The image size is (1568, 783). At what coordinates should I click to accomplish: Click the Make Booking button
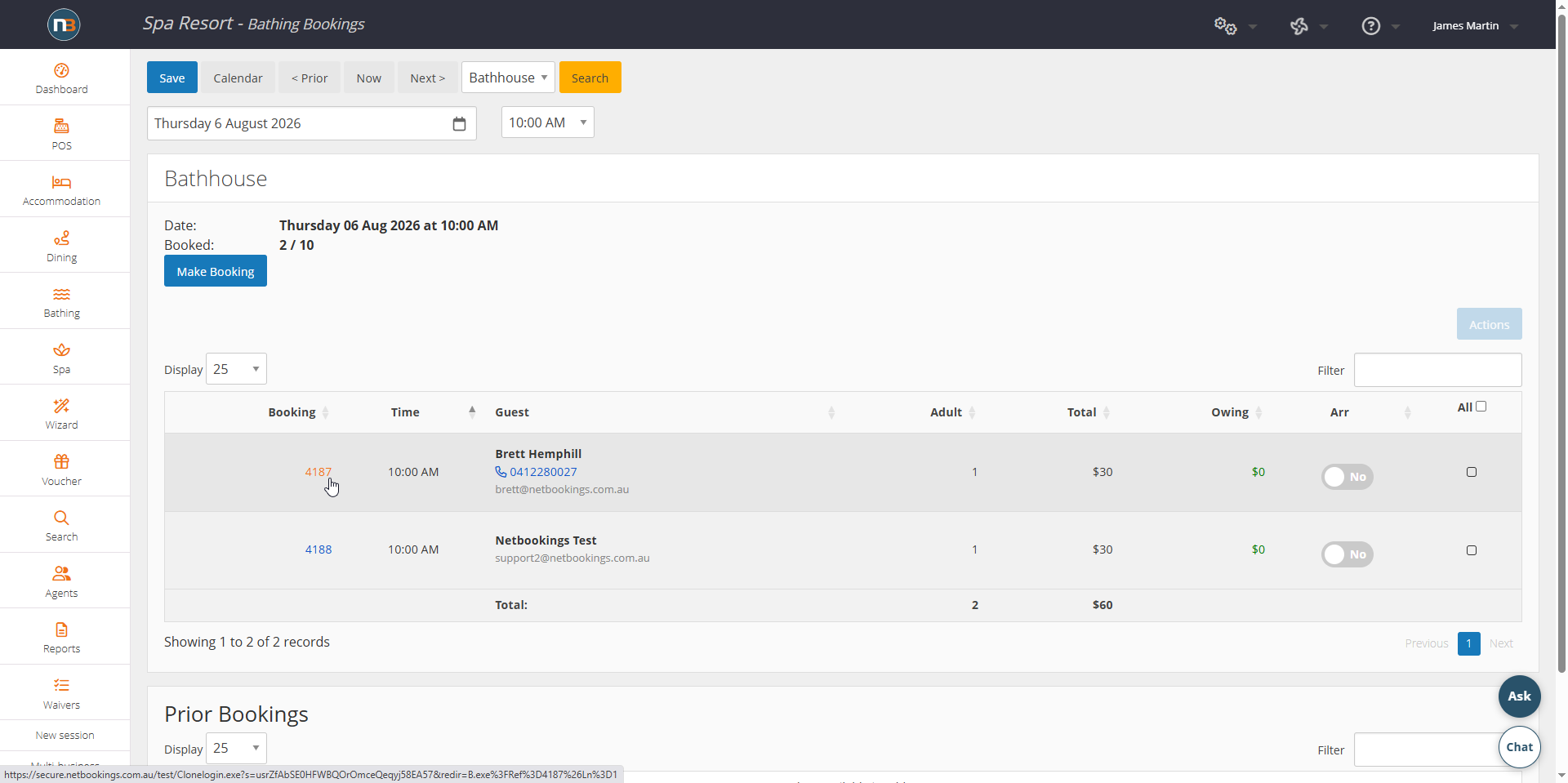tap(216, 271)
